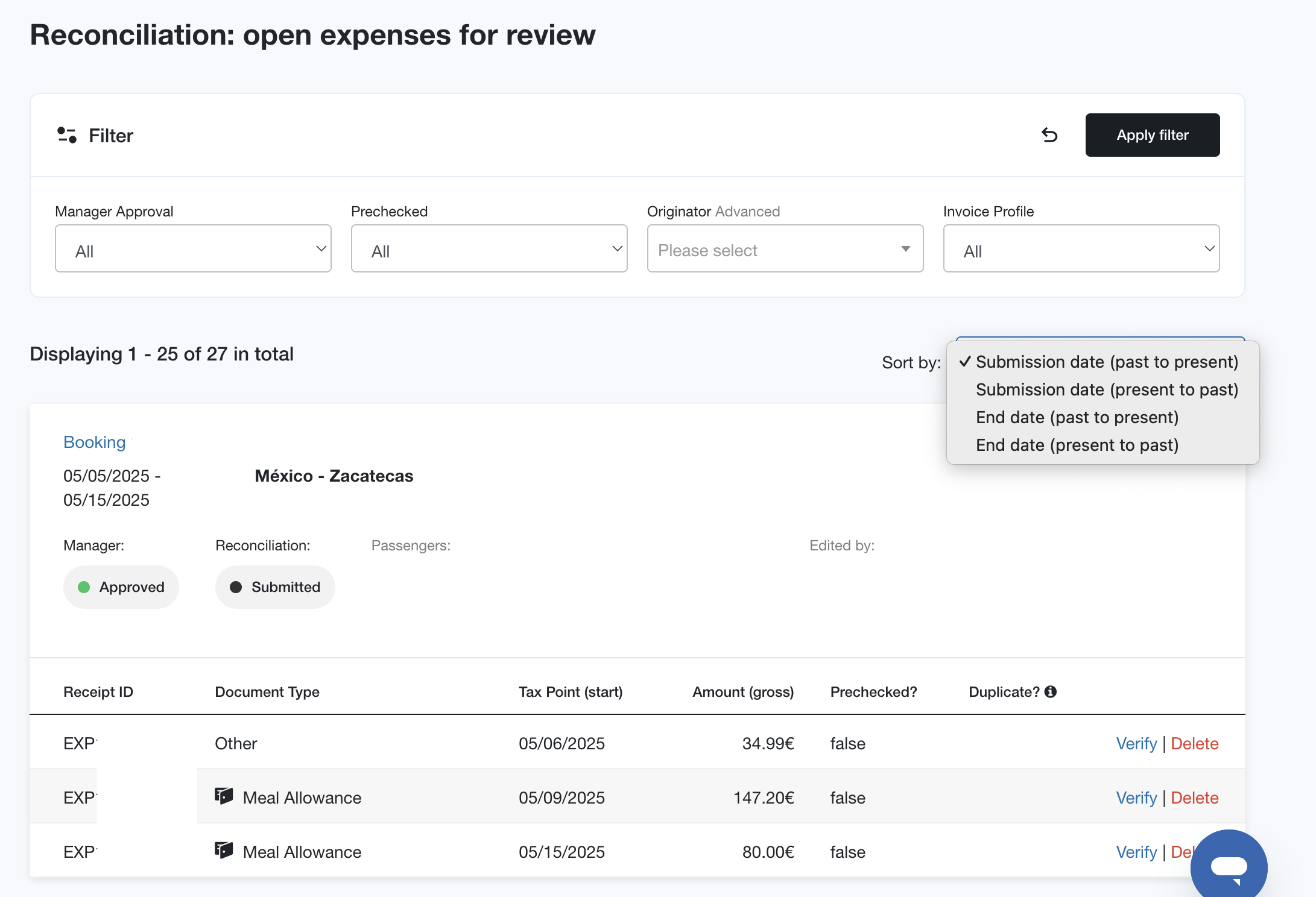Open Invoice Profile dropdown
The image size is (1316, 897).
[x=1081, y=248]
